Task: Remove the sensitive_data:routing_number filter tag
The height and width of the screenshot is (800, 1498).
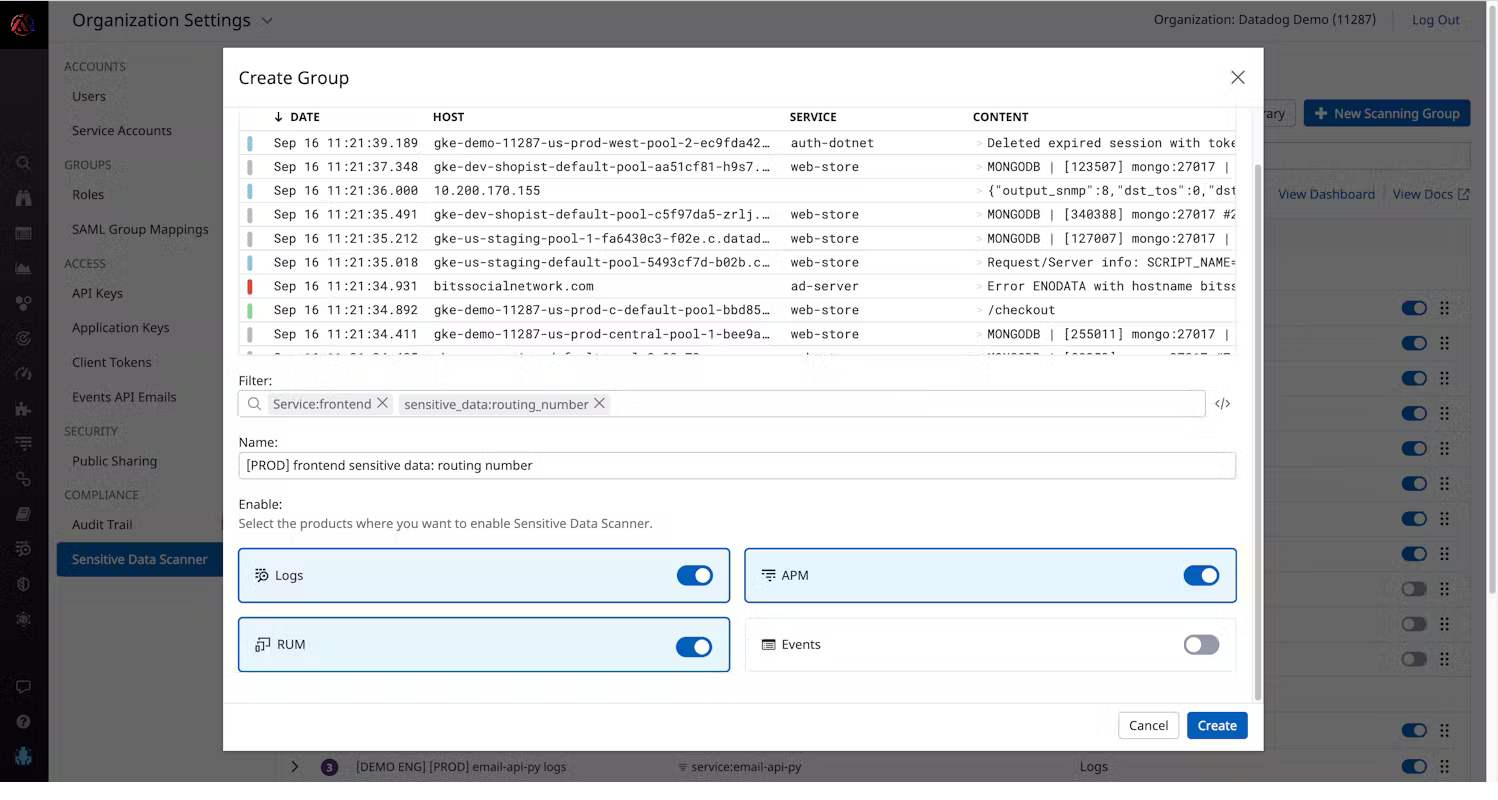Action: click(x=599, y=403)
